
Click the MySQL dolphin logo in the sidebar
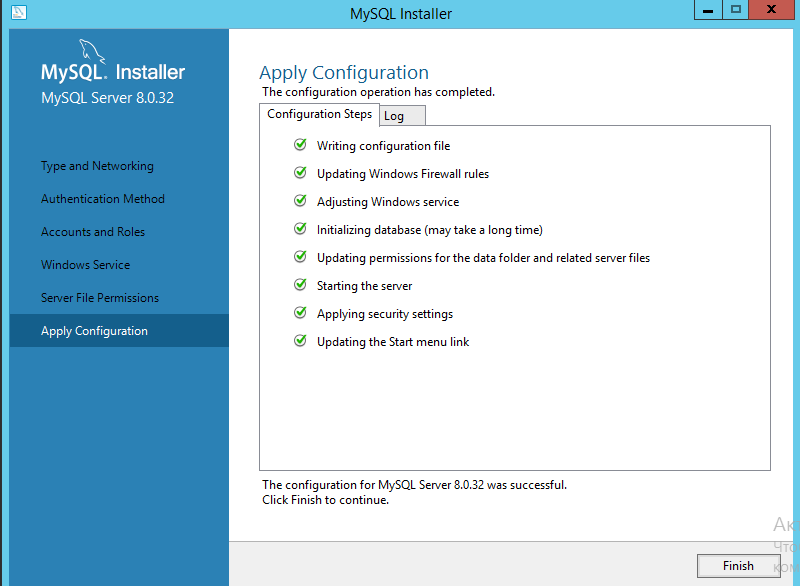click(x=92, y=51)
